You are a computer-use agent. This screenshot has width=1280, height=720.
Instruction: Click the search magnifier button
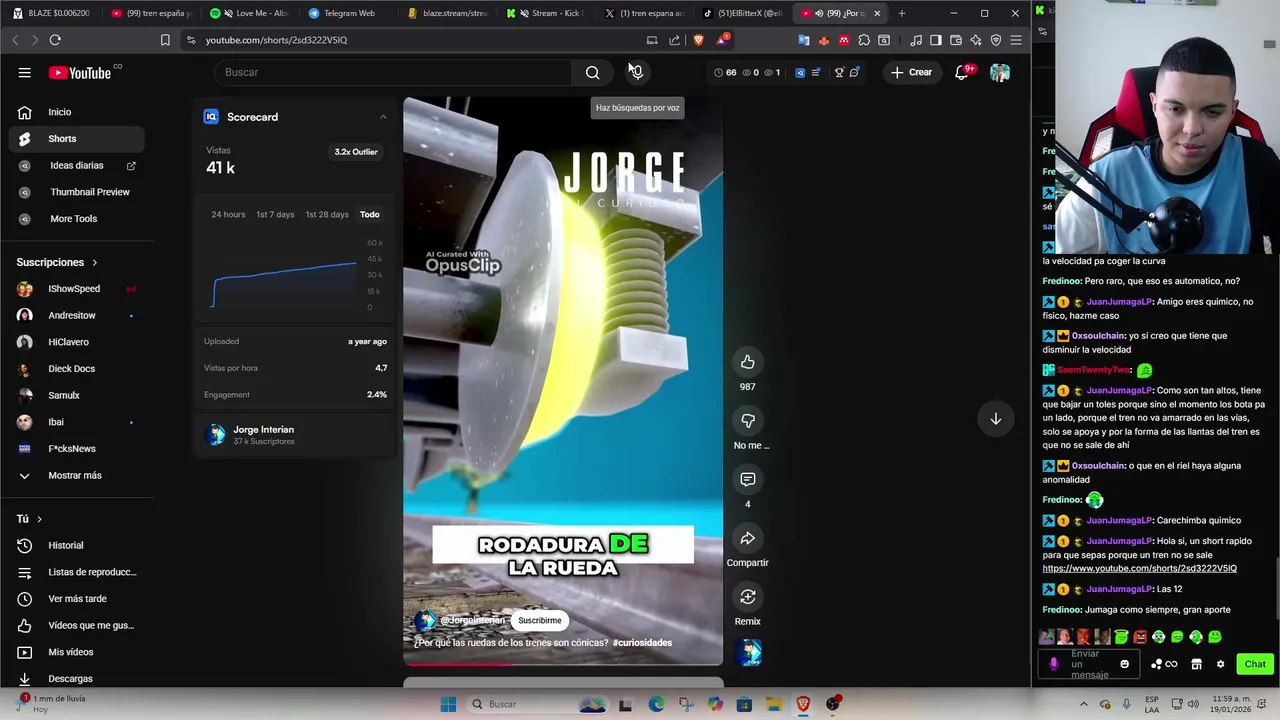pos(593,72)
